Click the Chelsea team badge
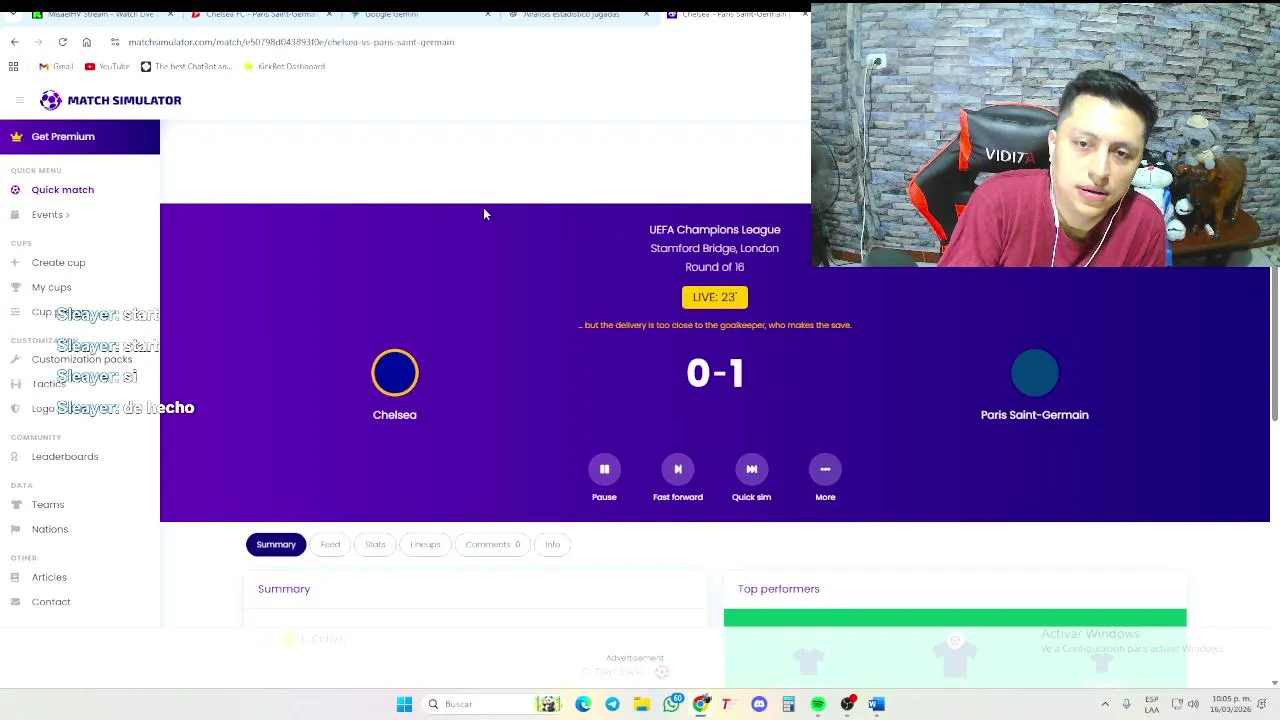 pyautogui.click(x=395, y=373)
